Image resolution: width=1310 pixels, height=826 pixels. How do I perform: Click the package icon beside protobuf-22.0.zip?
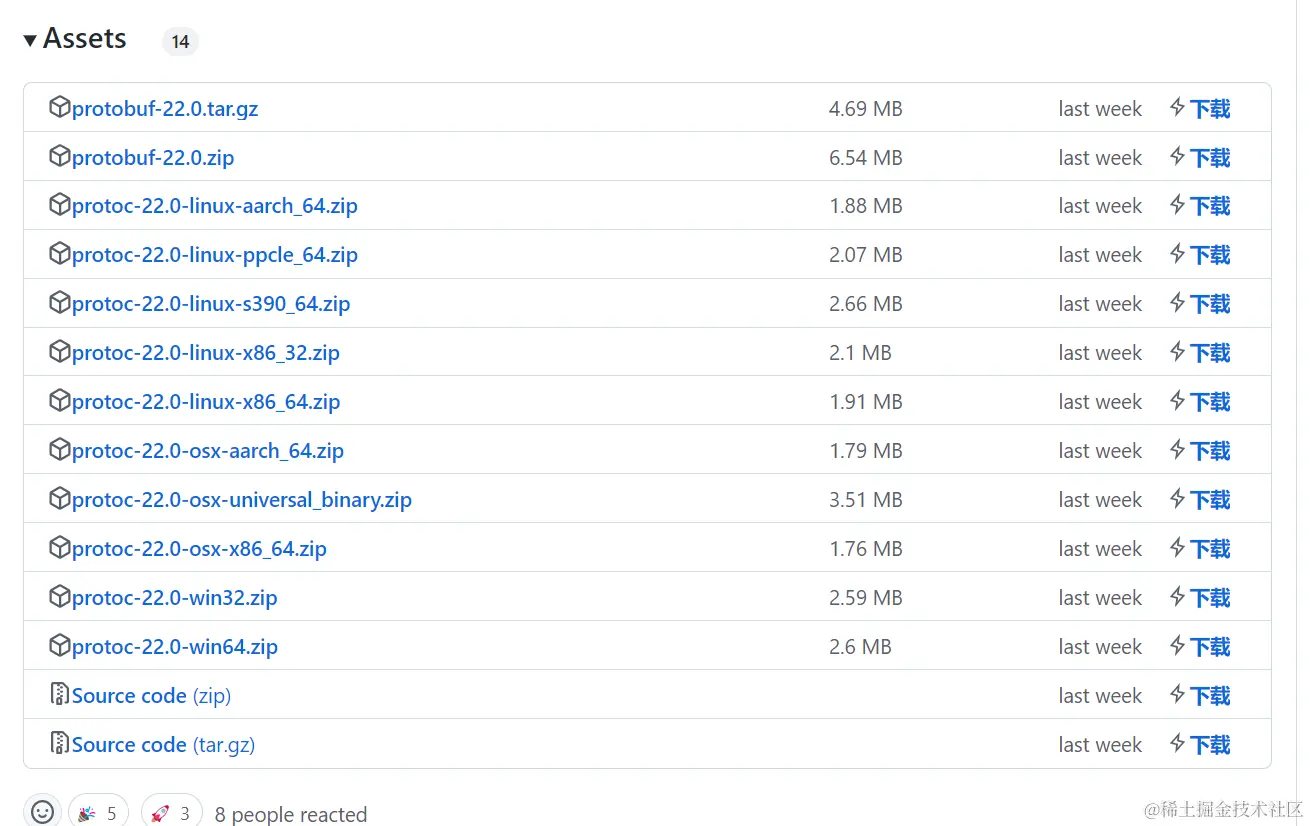(60, 156)
